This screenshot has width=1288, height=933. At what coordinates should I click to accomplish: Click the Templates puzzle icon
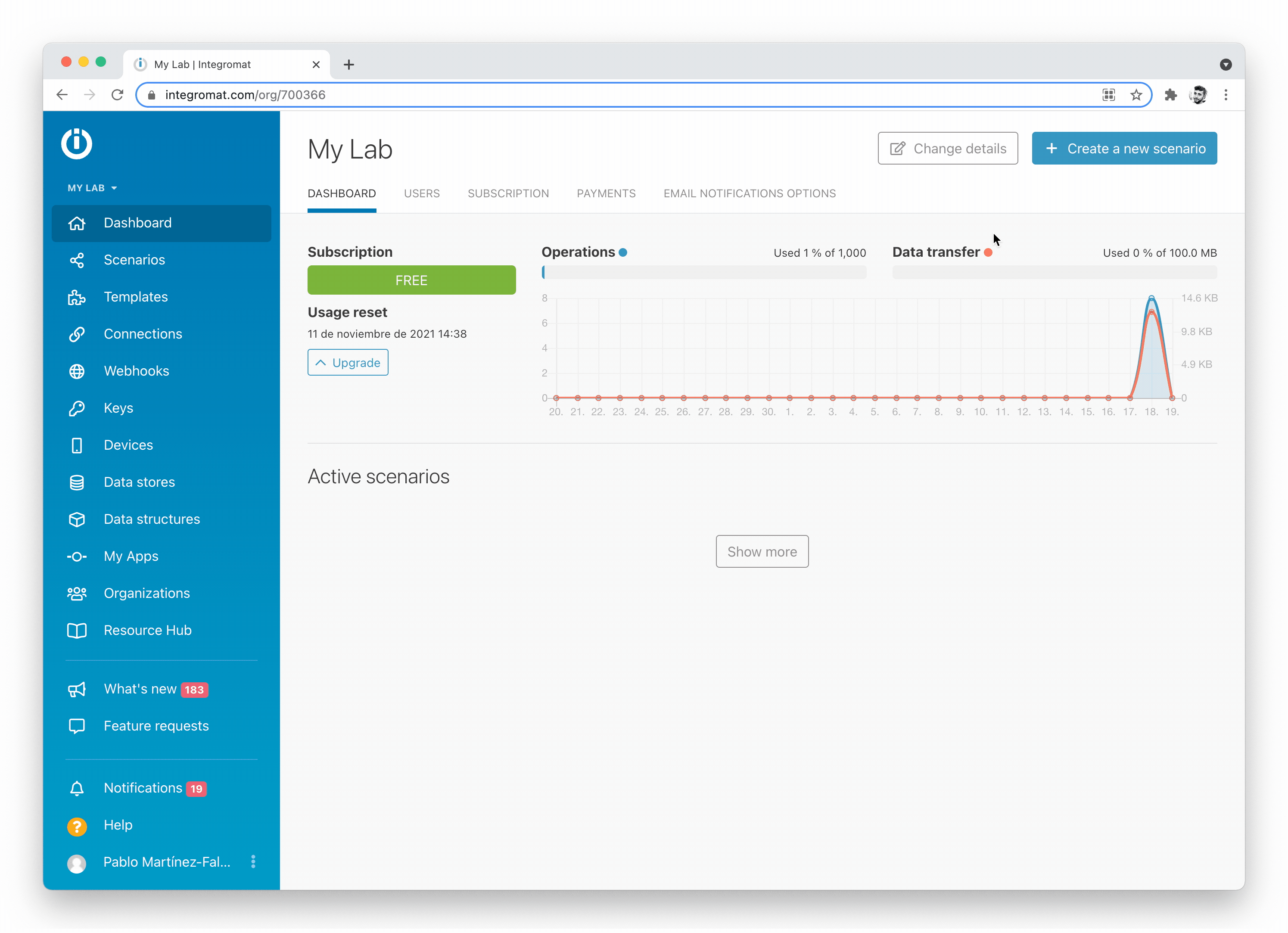pyautogui.click(x=77, y=297)
